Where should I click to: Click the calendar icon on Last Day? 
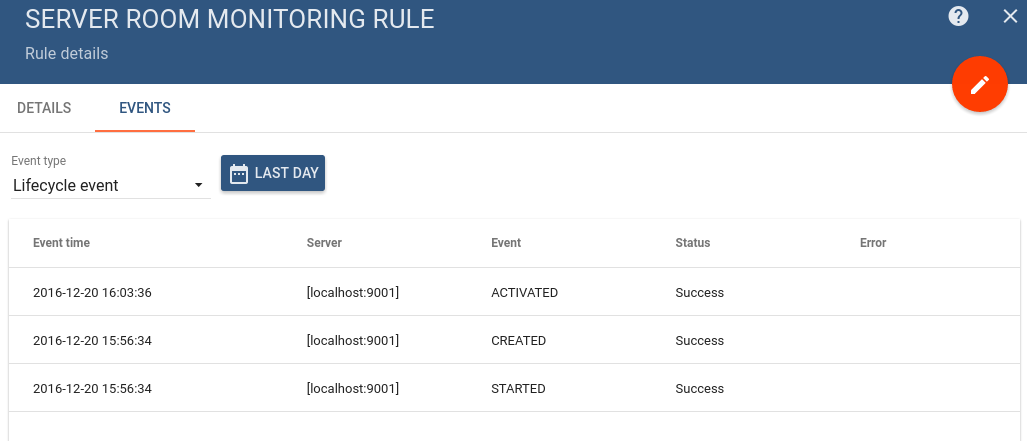click(x=239, y=174)
